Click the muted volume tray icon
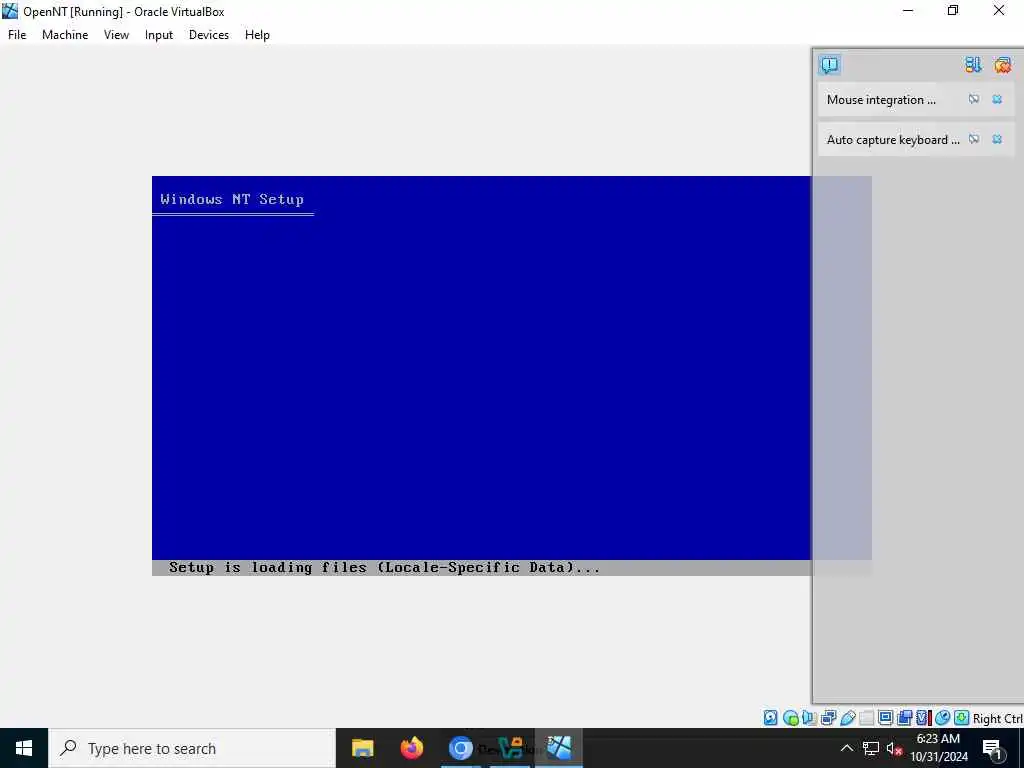The image size is (1024, 768). [x=894, y=748]
